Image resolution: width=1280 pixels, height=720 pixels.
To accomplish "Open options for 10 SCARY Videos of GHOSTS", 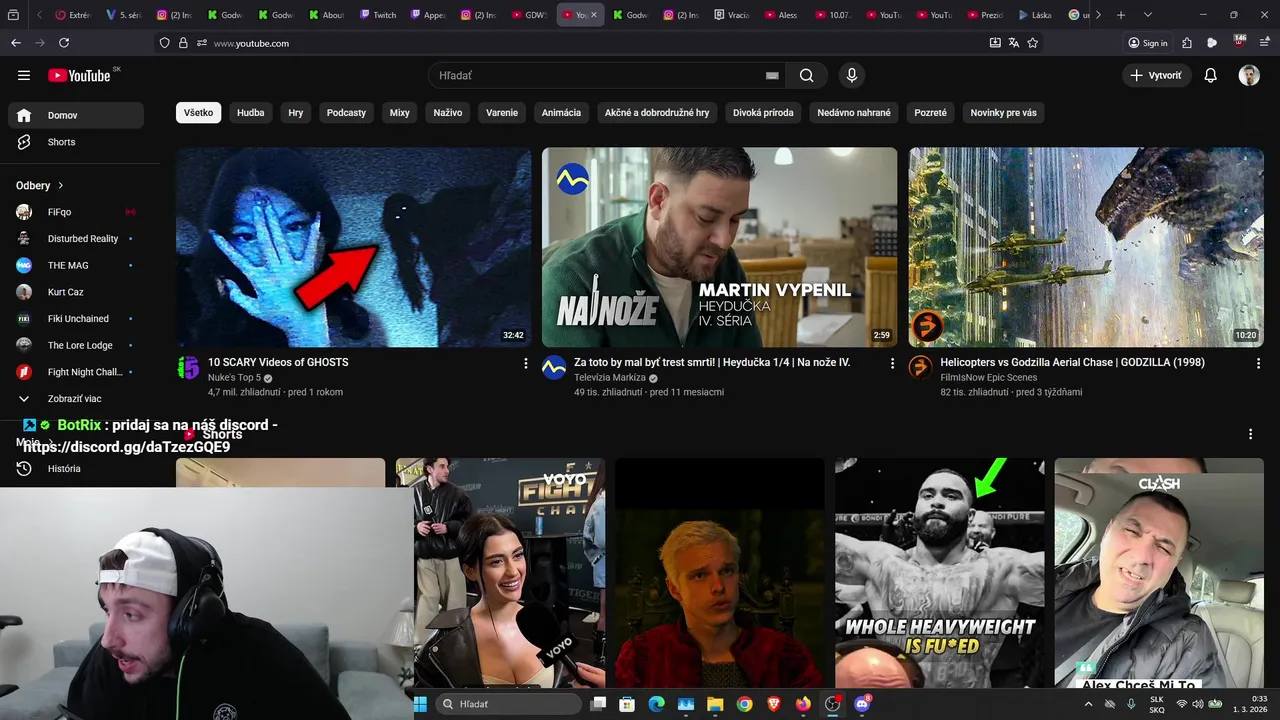I will [x=526, y=364].
